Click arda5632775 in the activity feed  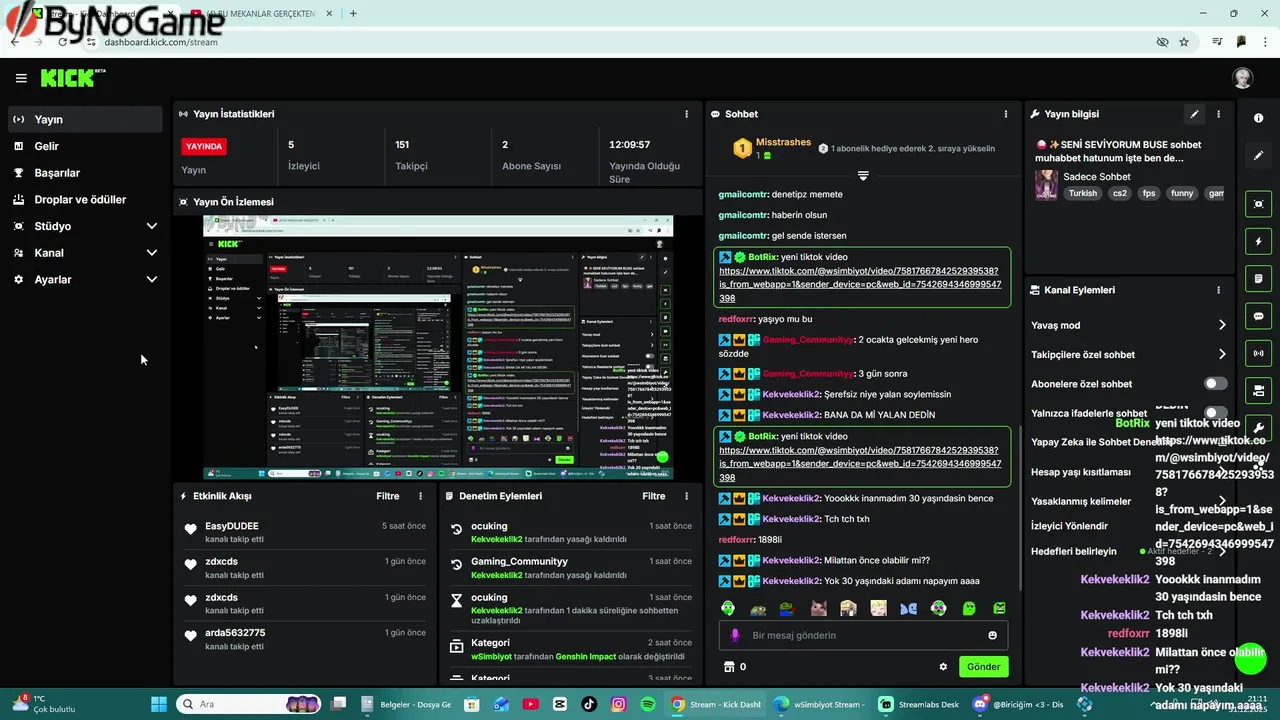[235, 633]
